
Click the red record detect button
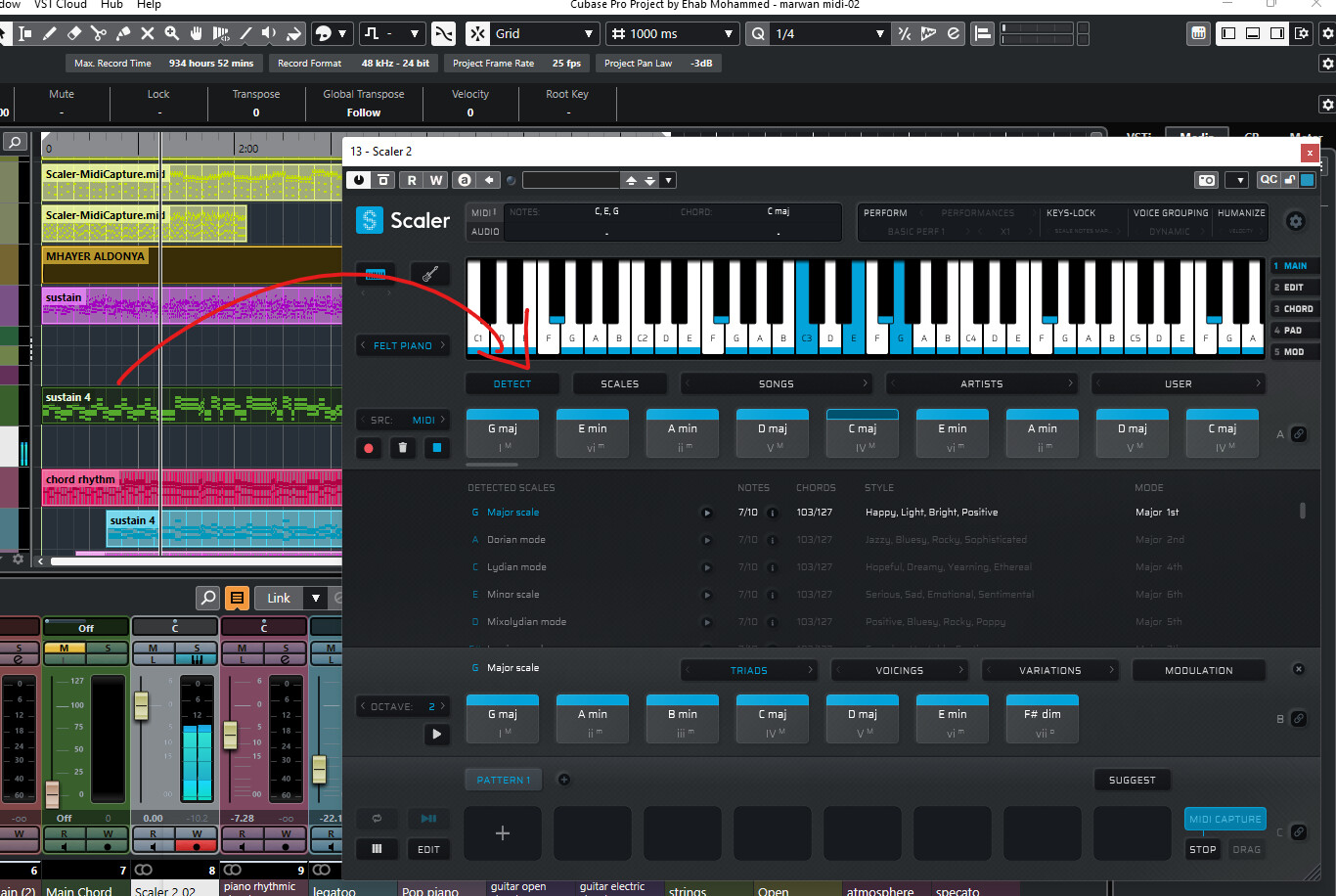tap(370, 448)
